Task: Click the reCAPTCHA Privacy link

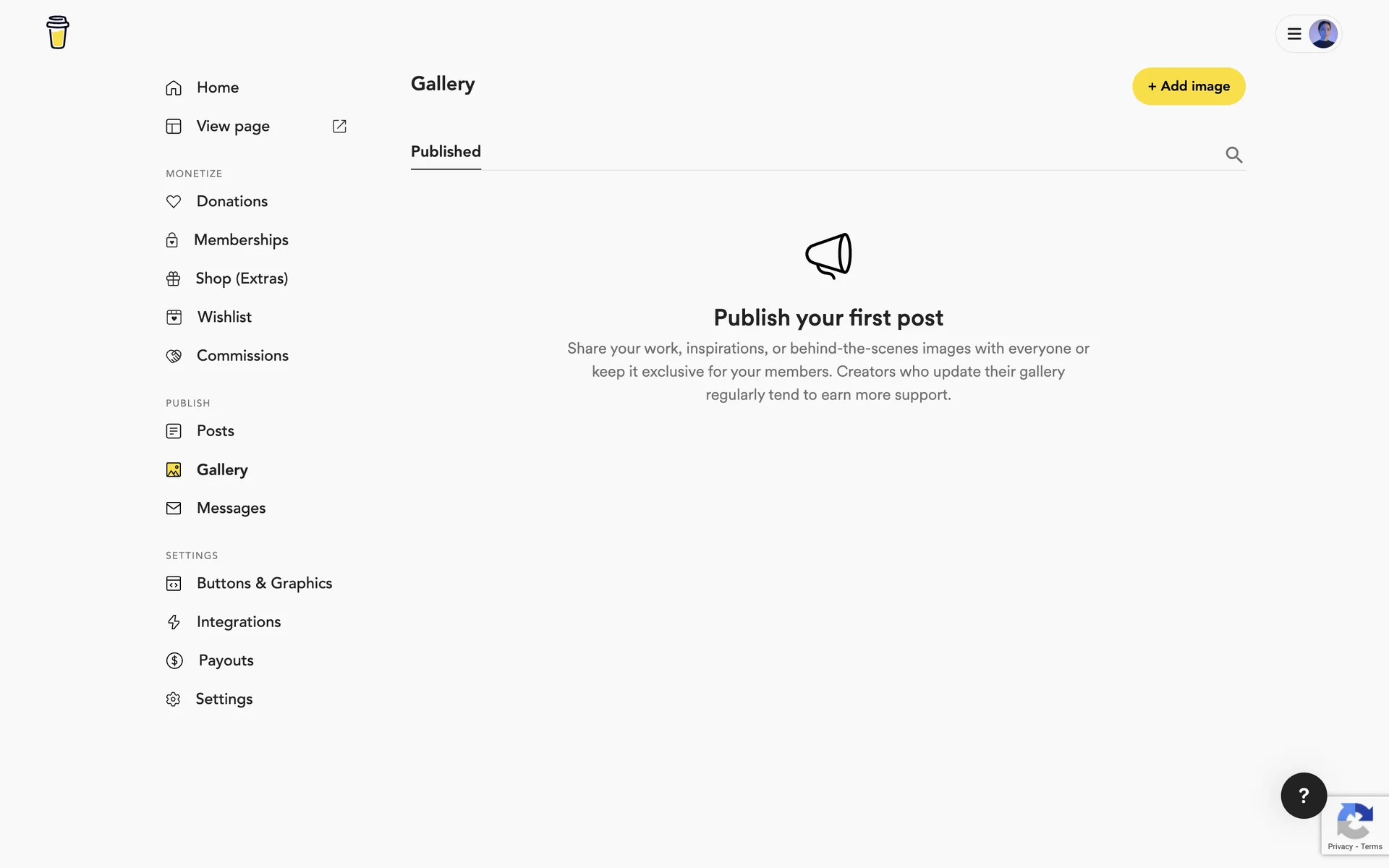Action: [1340, 846]
